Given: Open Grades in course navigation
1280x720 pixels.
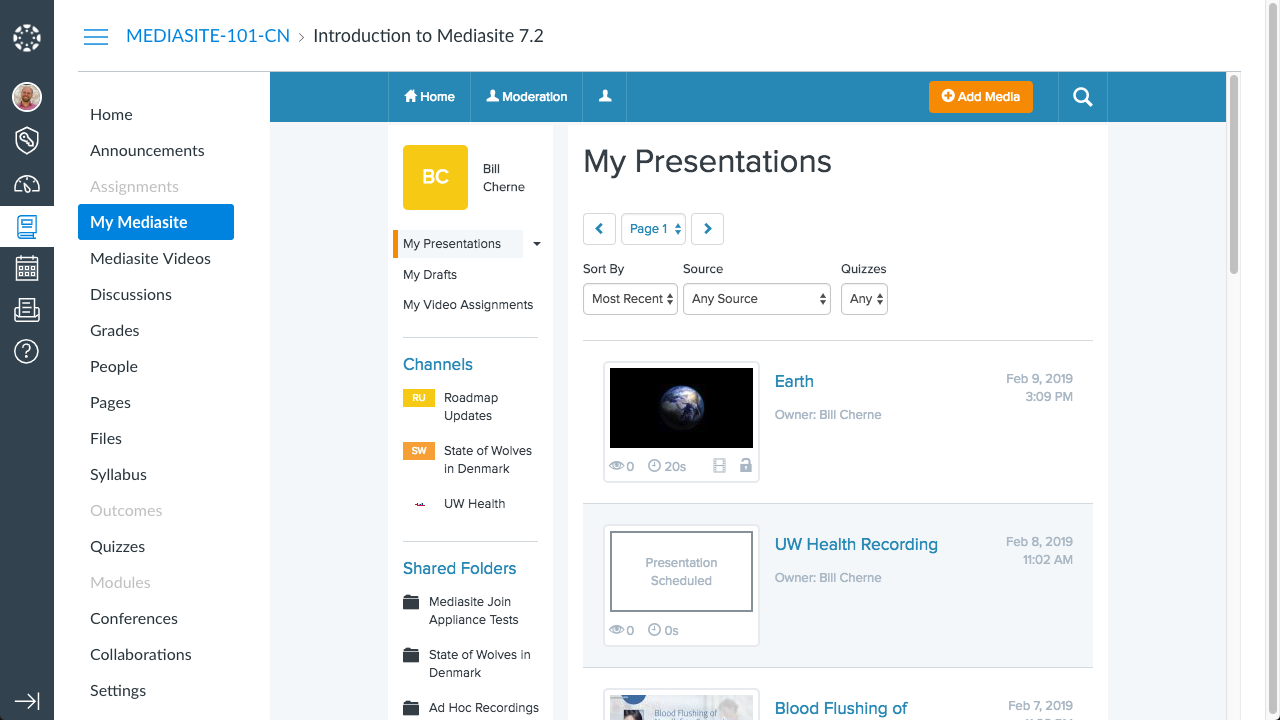Looking at the screenshot, I should click(115, 330).
